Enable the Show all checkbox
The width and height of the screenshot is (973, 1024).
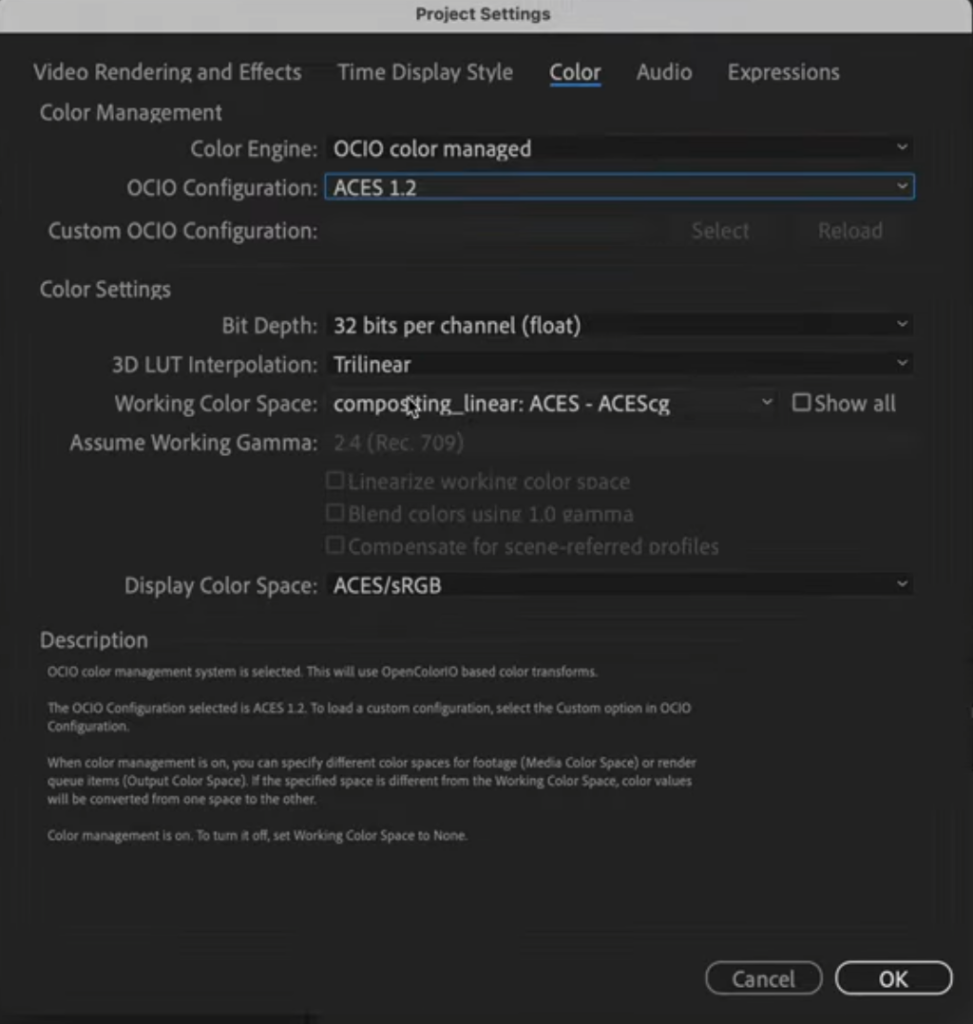802,403
